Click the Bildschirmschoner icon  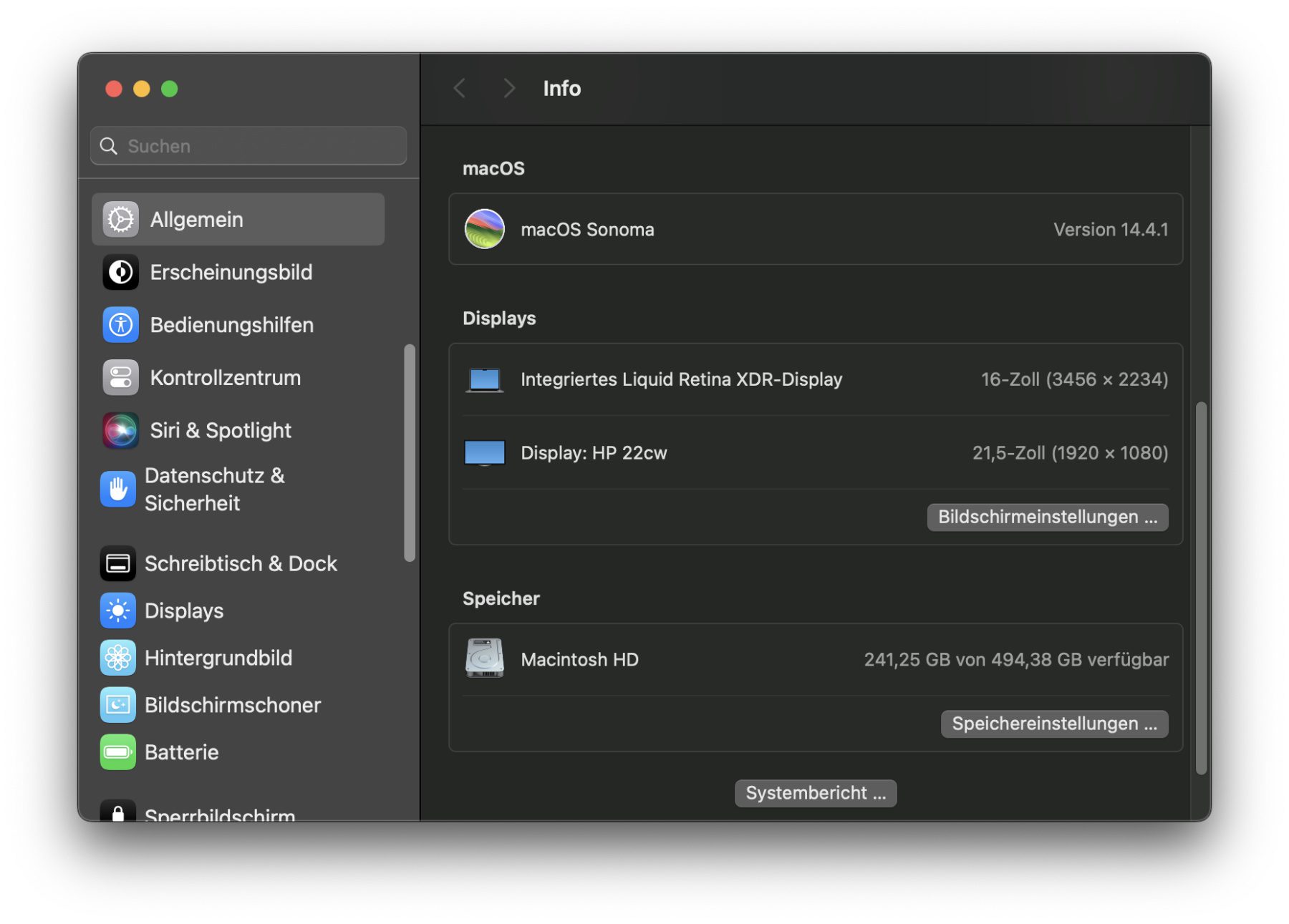(x=118, y=705)
